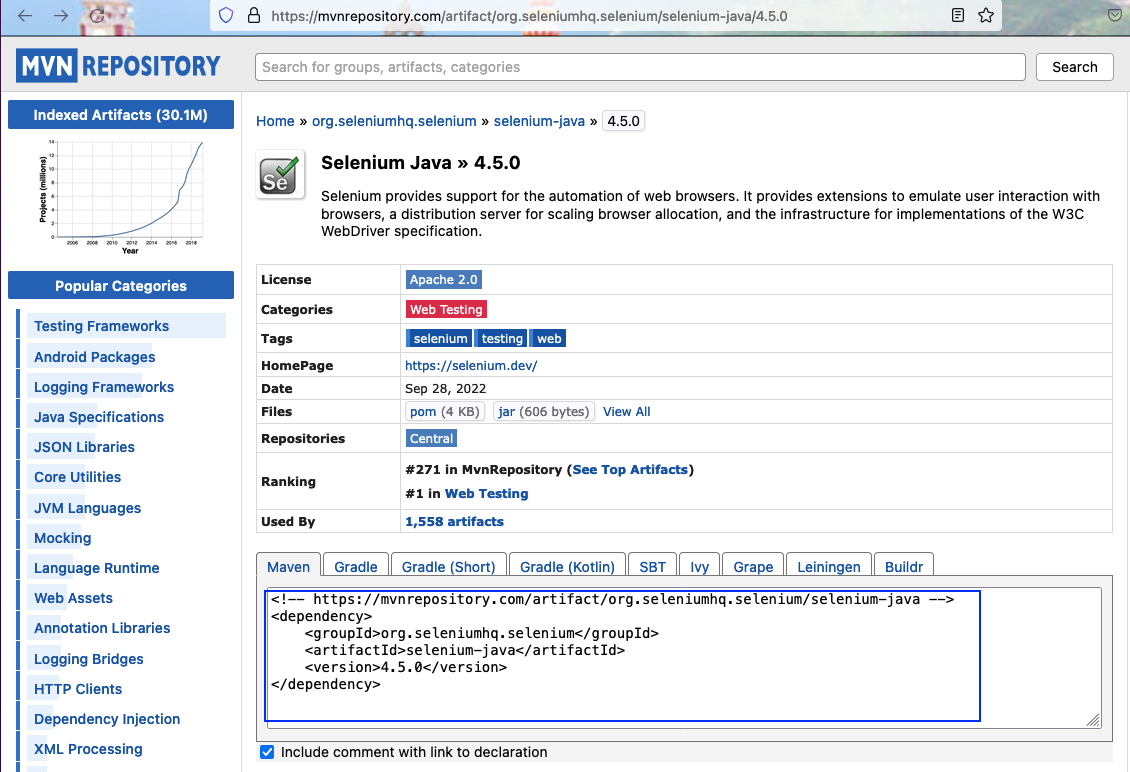The image size is (1130, 772).
Task: Open the Logging Bridges category
Action: coord(89,659)
